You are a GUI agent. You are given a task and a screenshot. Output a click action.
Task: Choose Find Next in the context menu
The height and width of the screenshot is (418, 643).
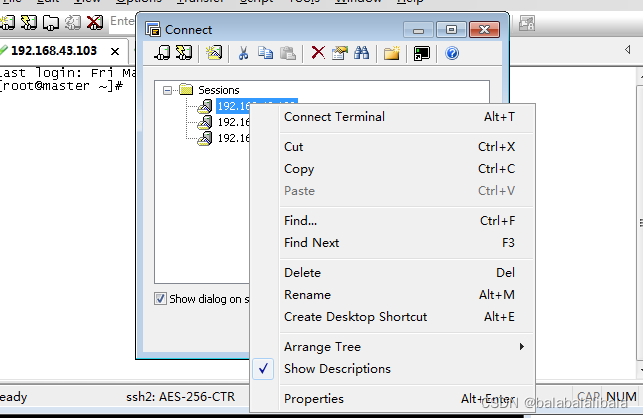(392, 243)
